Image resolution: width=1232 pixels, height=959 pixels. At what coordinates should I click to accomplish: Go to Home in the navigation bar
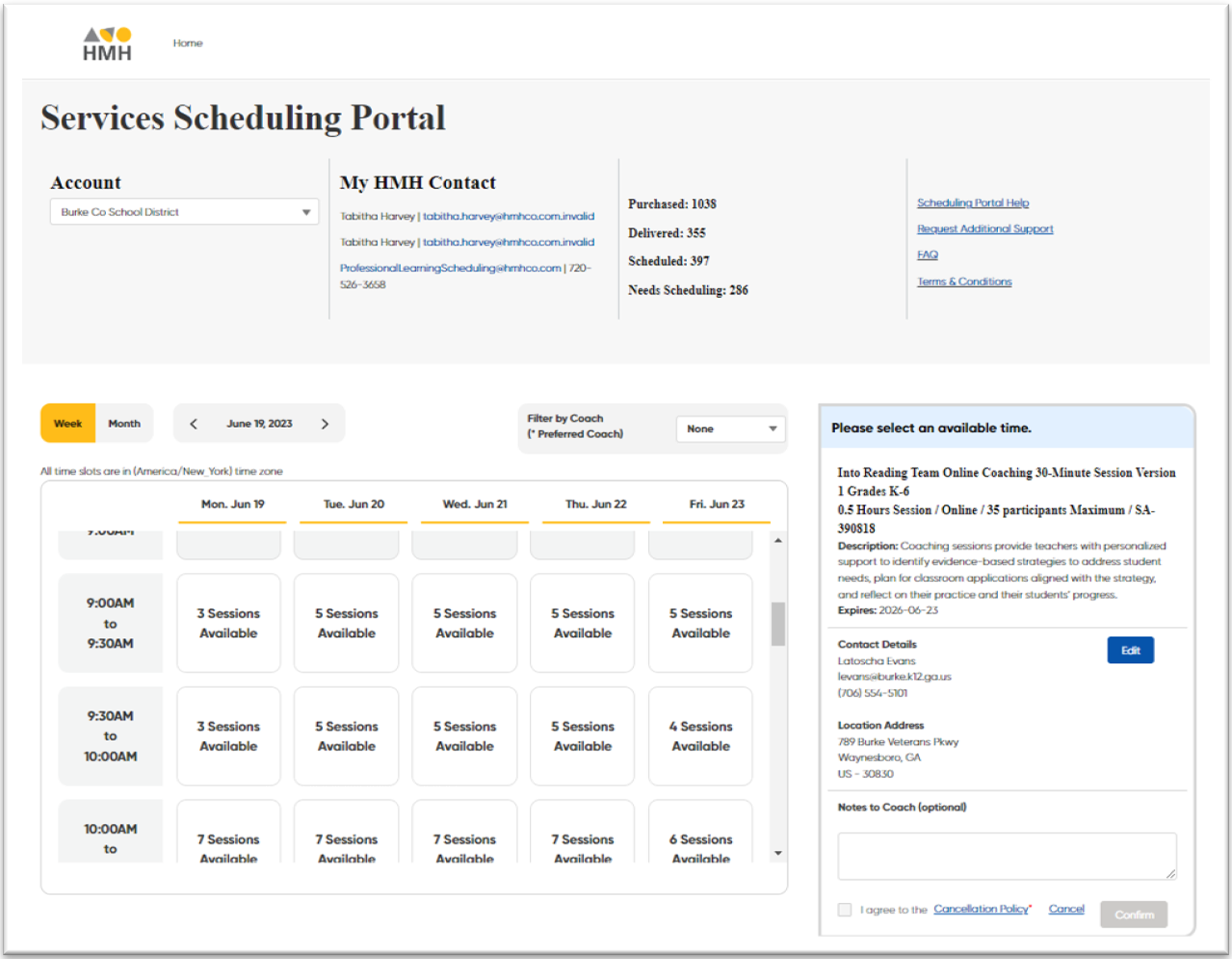point(187,42)
